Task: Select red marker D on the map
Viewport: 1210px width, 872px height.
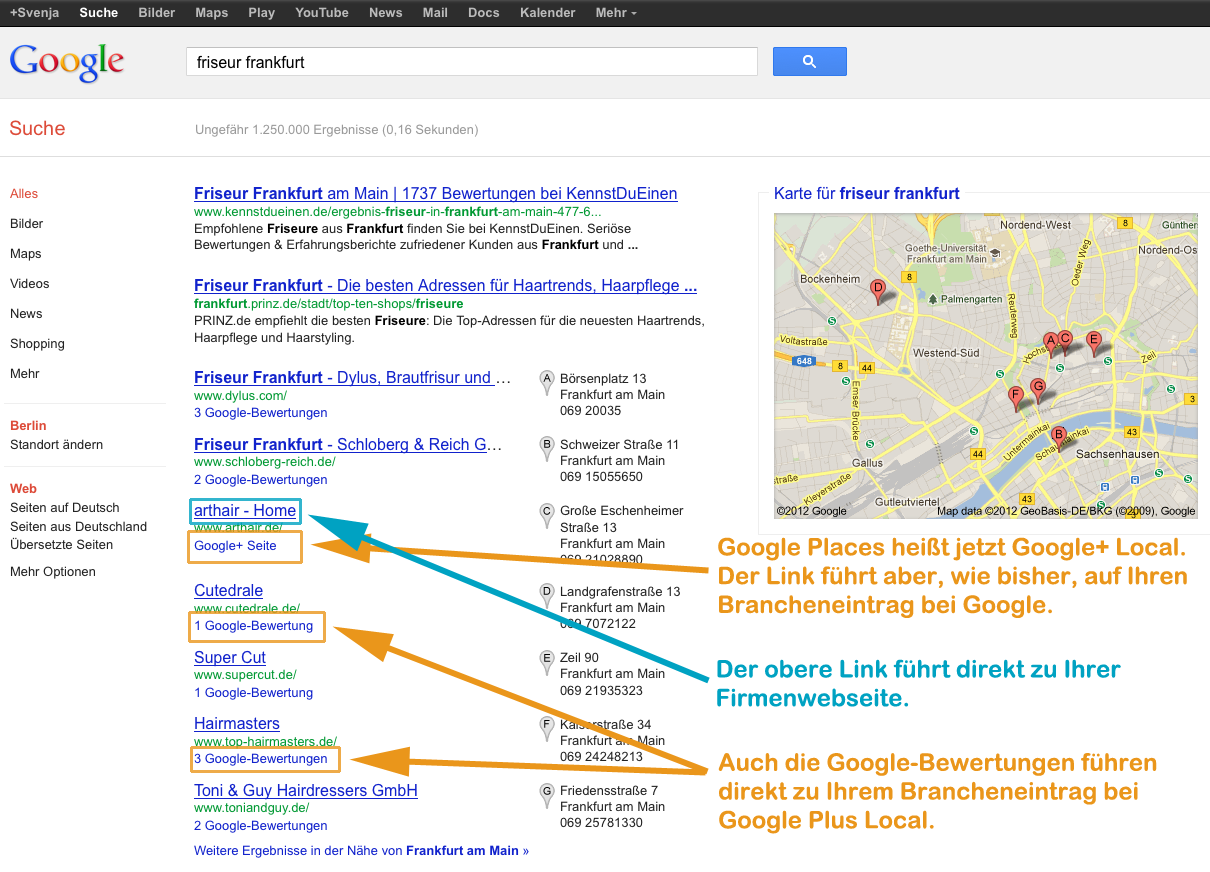Action: 878,291
